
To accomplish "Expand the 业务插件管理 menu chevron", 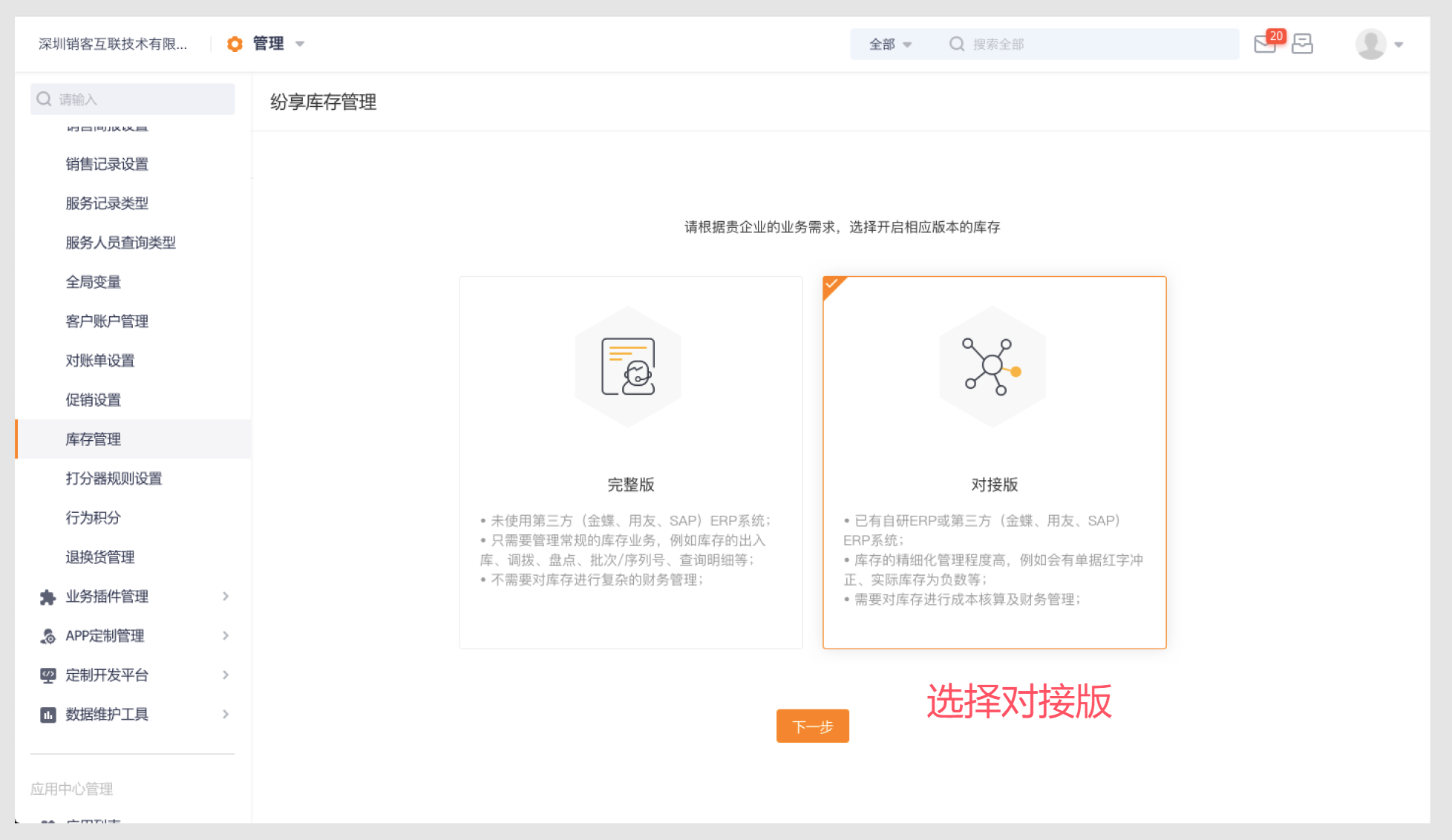I will pos(226,597).
